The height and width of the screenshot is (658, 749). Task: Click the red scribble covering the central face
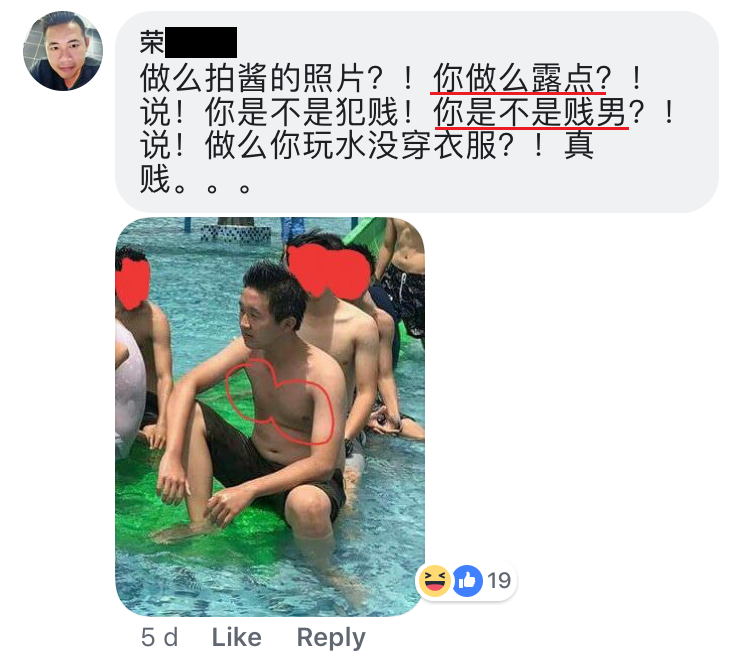click(x=329, y=270)
